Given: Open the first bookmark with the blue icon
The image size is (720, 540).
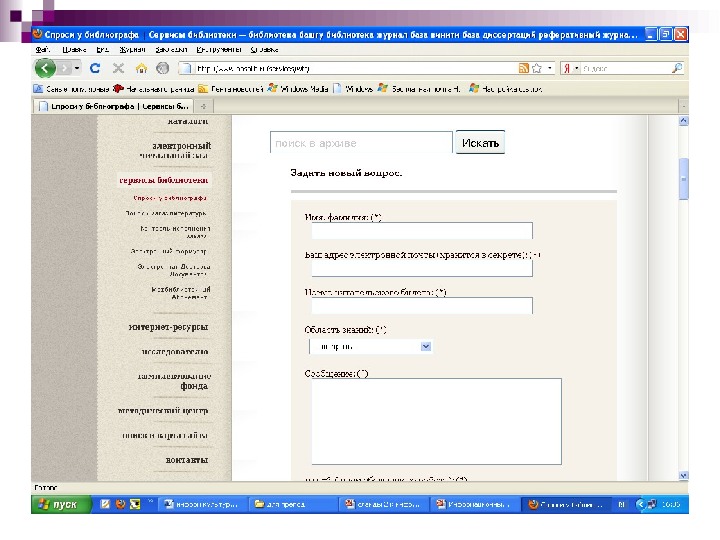Looking at the screenshot, I should point(72,89).
